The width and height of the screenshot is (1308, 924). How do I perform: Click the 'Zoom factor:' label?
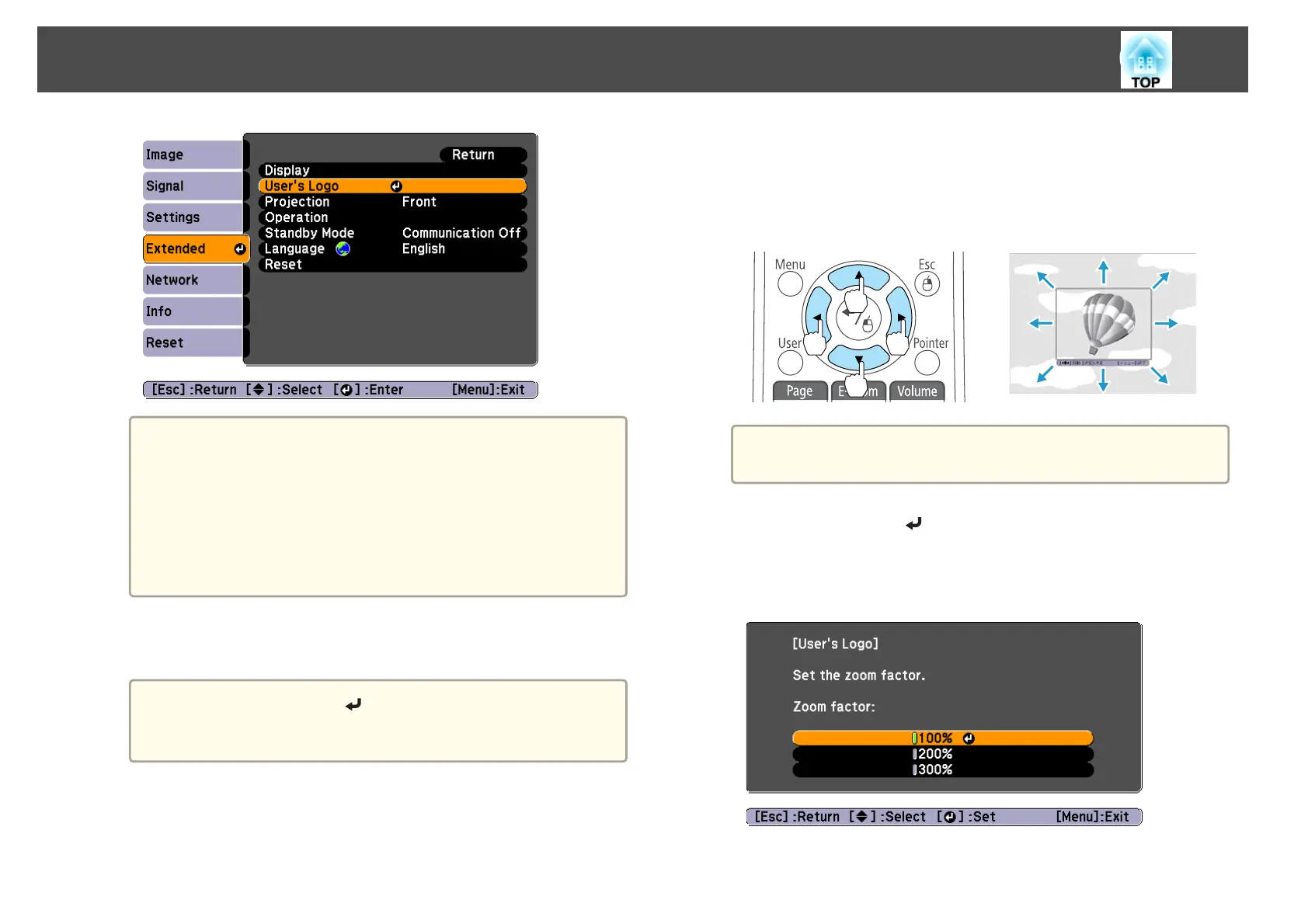[x=833, y=707]
